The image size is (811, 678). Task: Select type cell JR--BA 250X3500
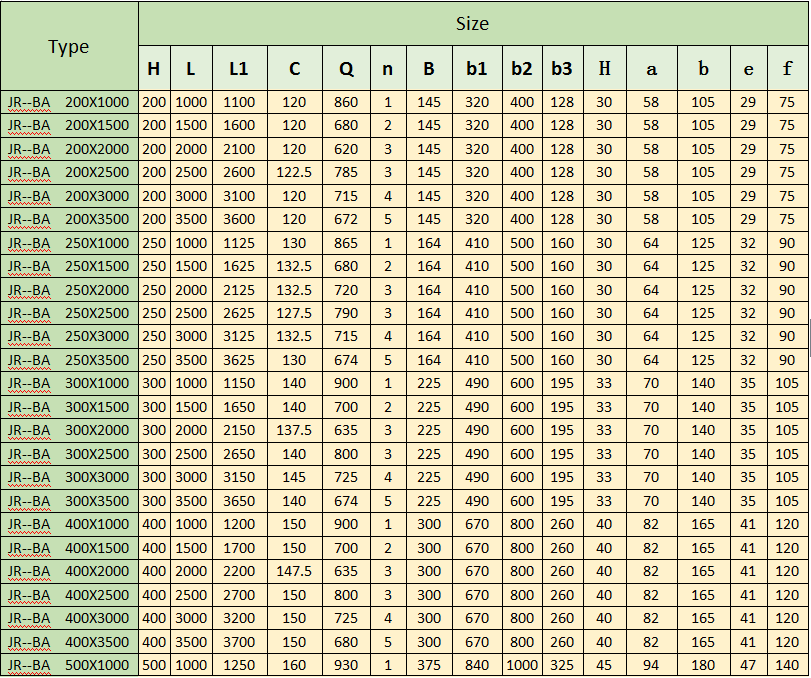69,360
